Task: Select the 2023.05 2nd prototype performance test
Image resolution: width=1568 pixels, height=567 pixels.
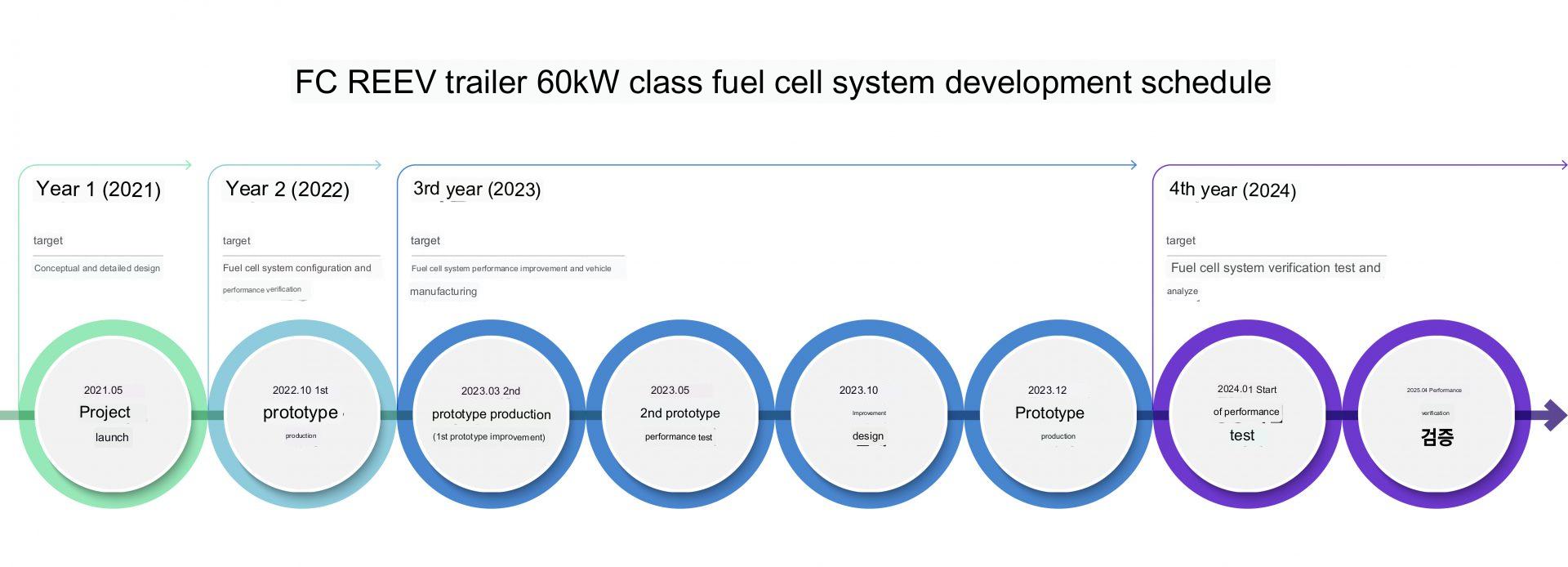Action: tap(679, 414)
